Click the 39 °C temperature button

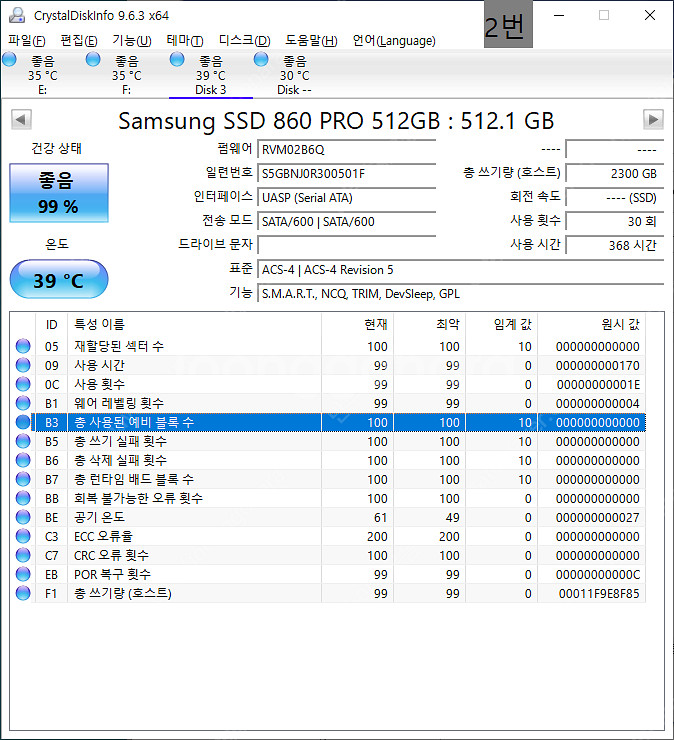(59, 279)
